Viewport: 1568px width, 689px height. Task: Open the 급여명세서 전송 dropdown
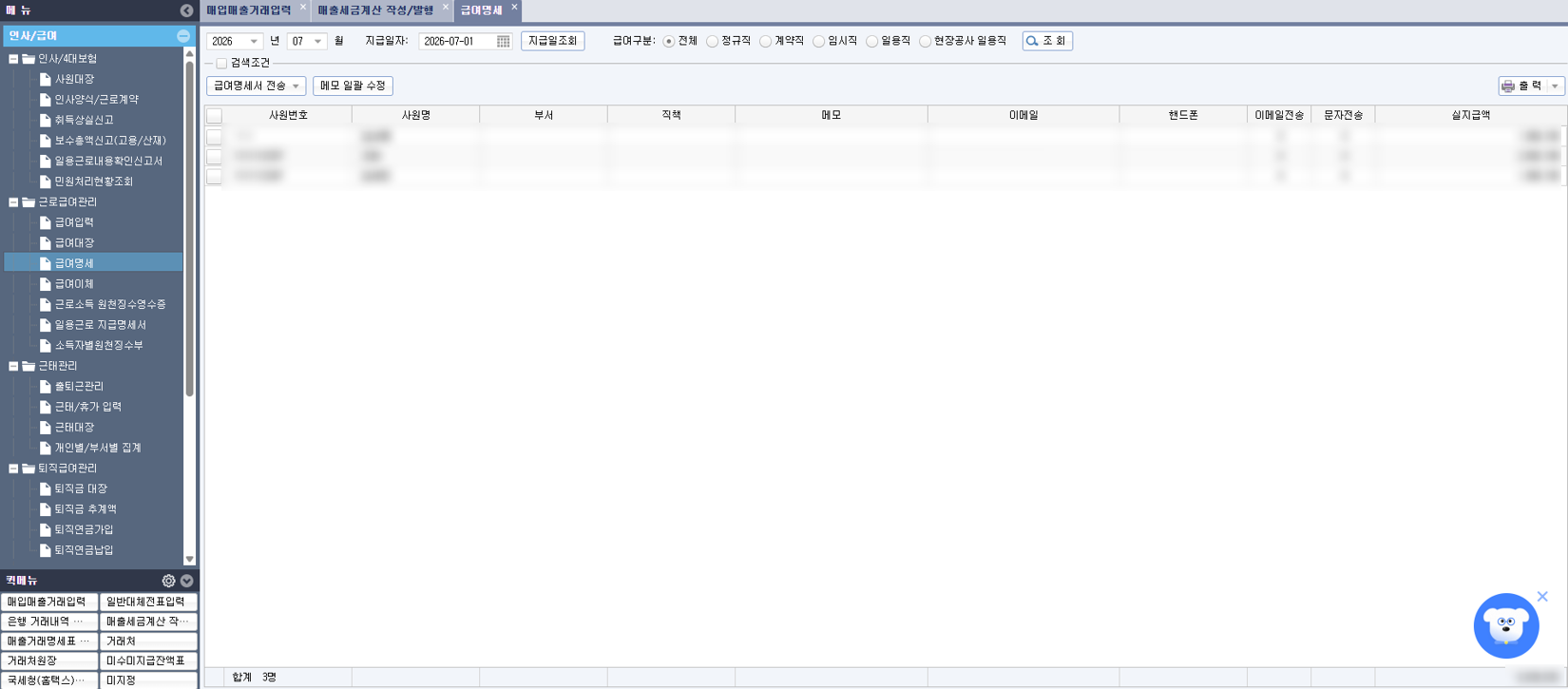pyautogui.click(x=257, y=86)
